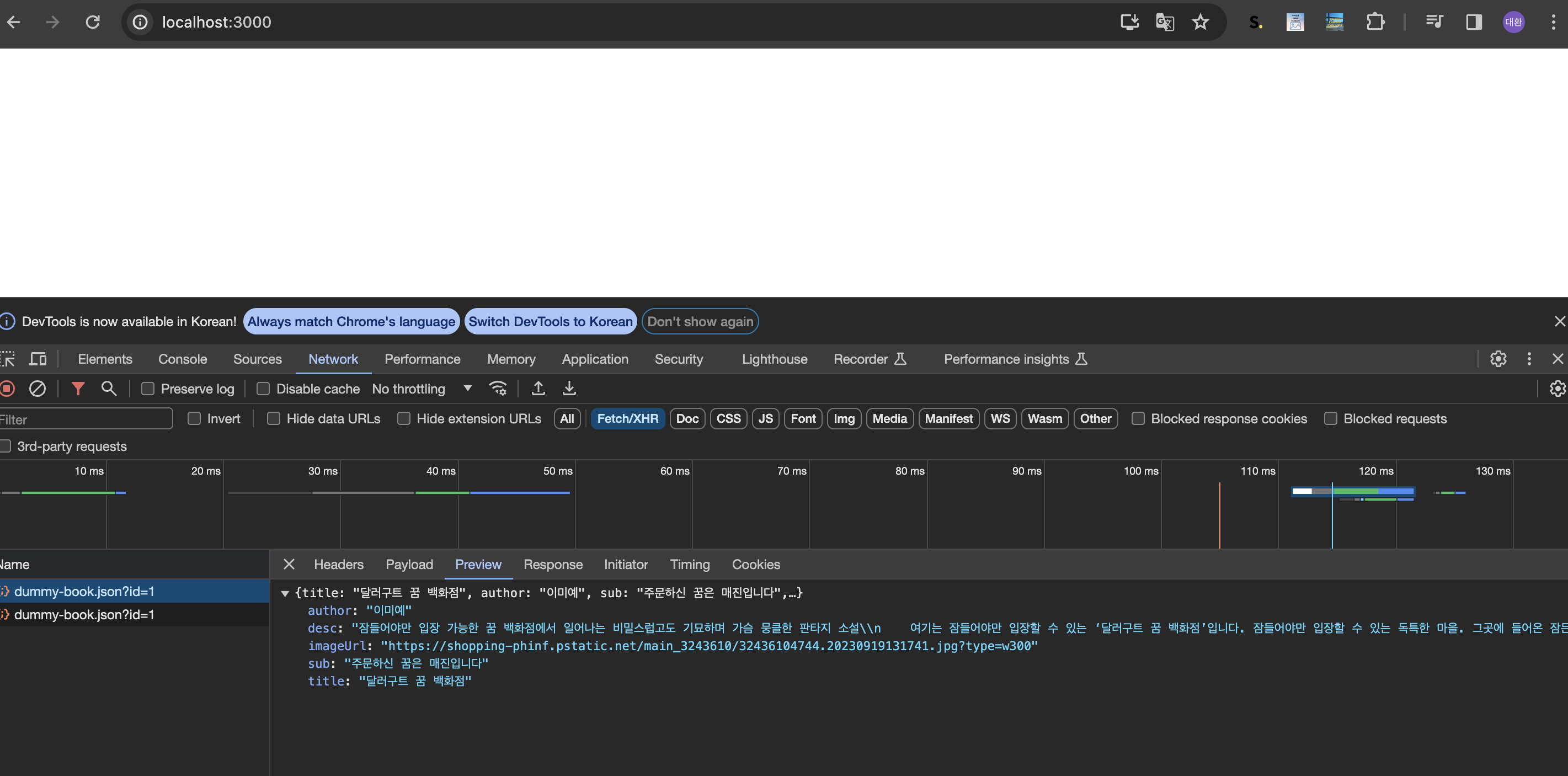Screen dimensions: 1568x776
Task: Click the export HAR download icon
Action: [569, 389]
